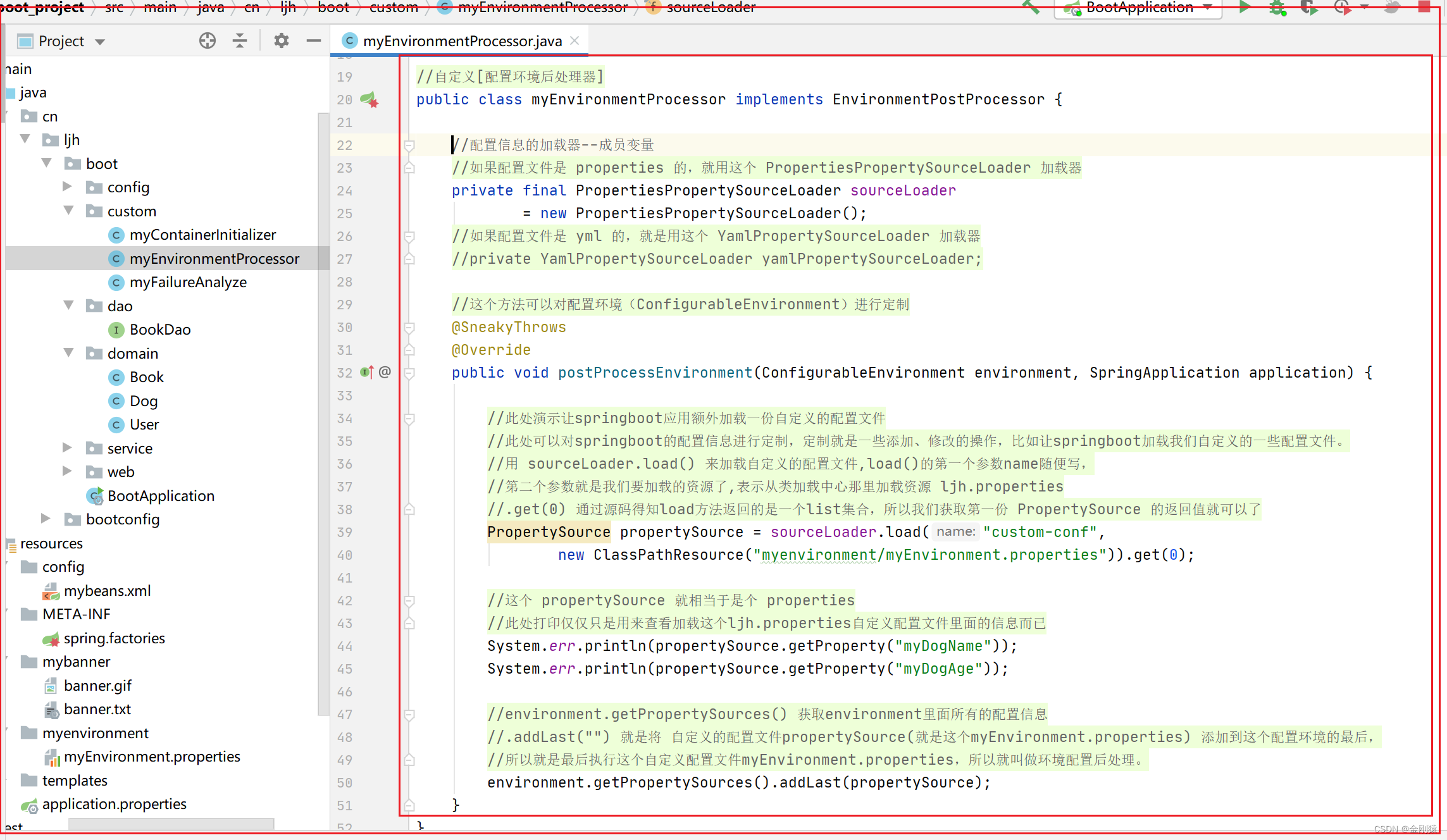Select the myEnvironmentProcessor.java editor tab
This screenshot has height=840, width=1447.
coord(461,41)
